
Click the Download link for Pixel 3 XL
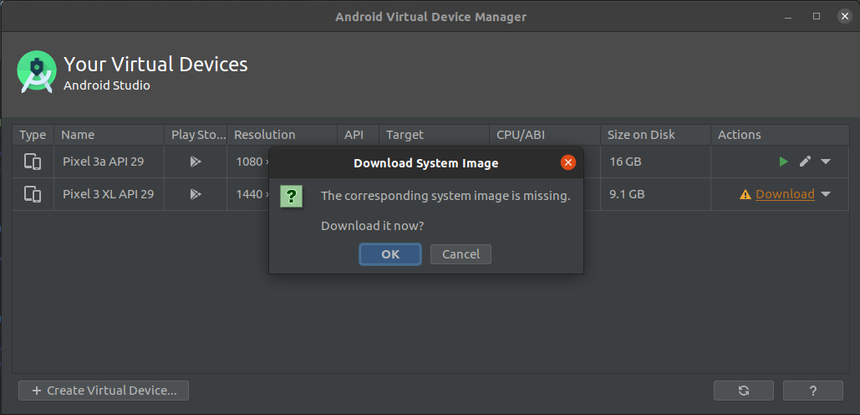tap(785, 194)
